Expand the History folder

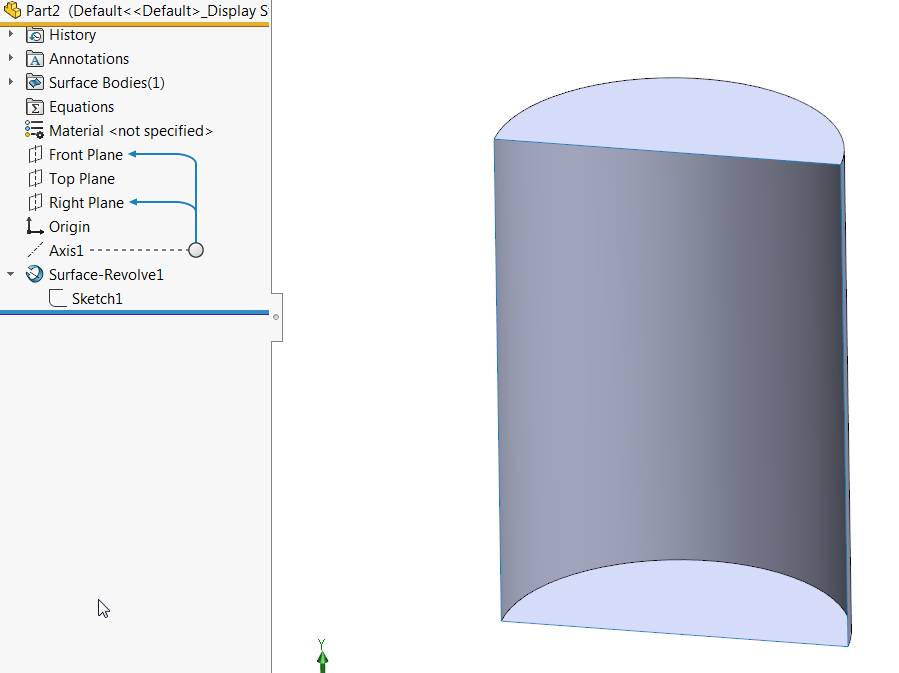click(x=10, y=34)
